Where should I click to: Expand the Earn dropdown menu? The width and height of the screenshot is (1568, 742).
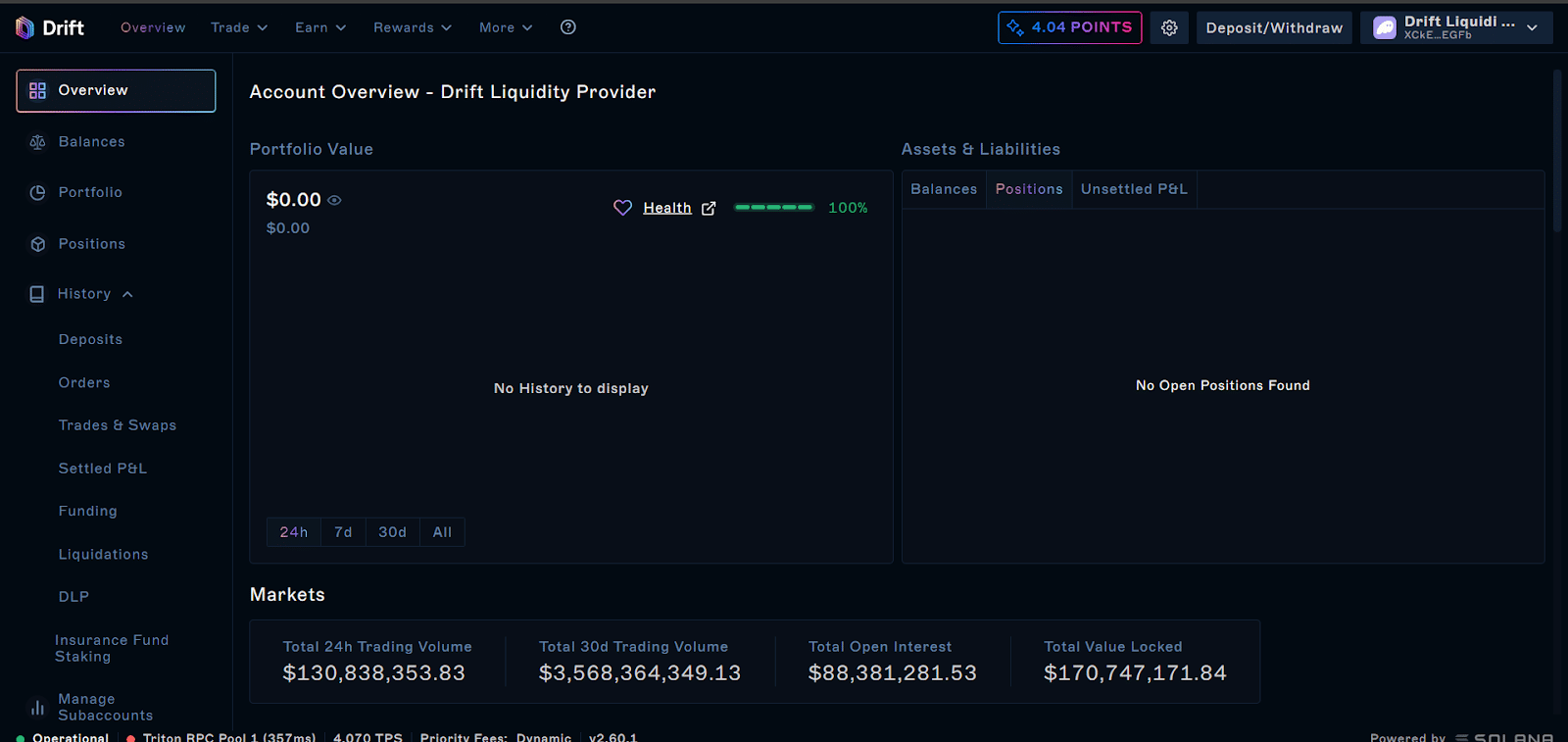pyautogui.click(x=320, y=27)
